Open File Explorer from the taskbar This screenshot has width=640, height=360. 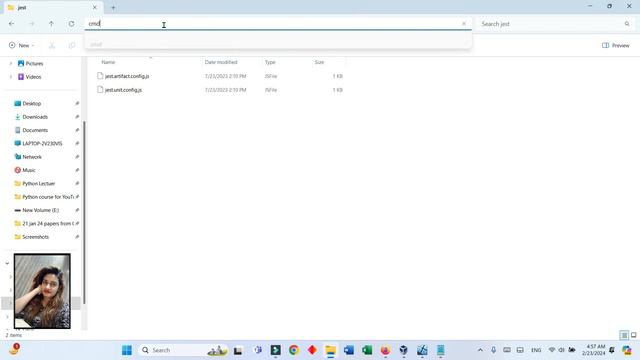tap(330, 350)
